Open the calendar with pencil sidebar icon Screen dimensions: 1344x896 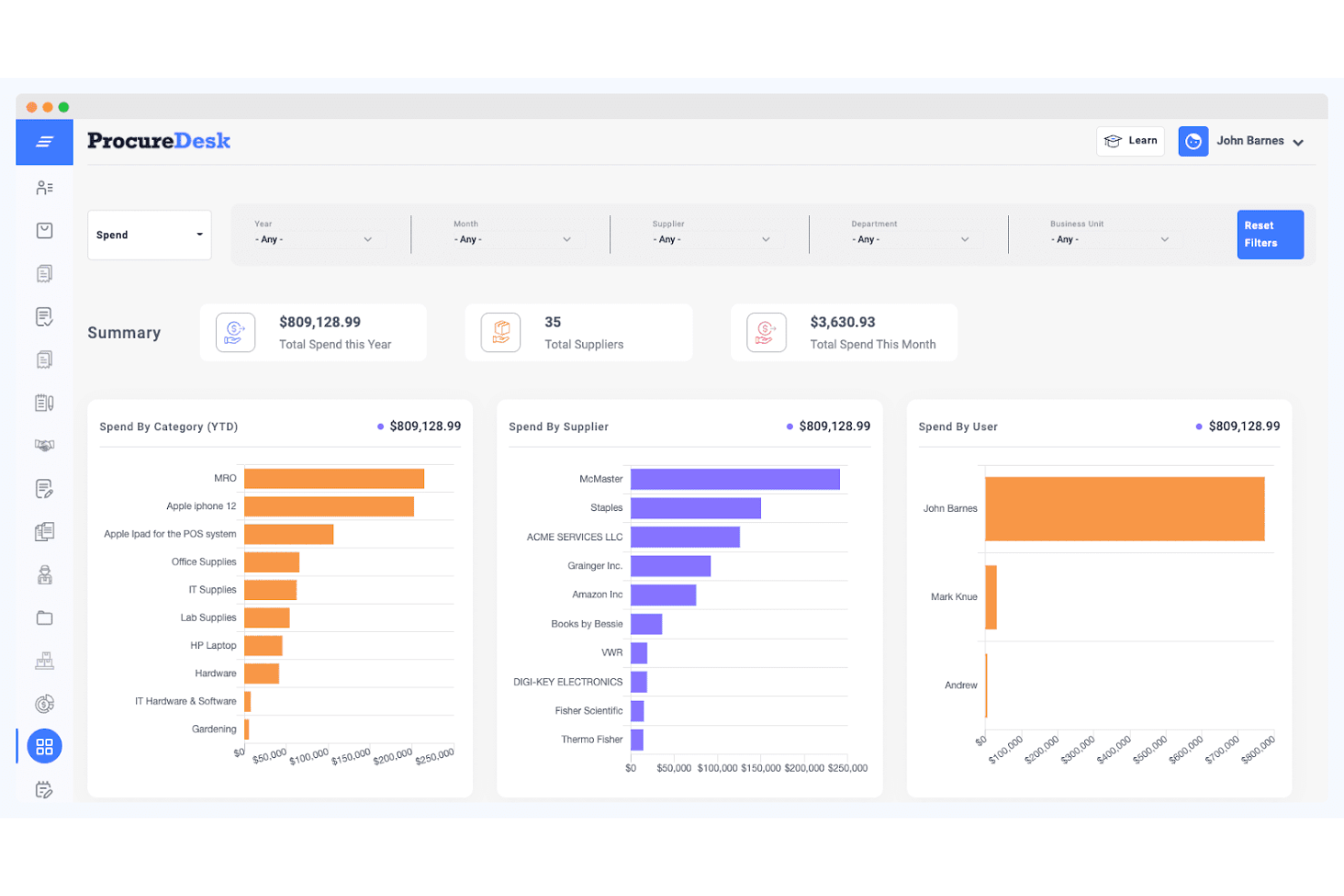point(44,790)
